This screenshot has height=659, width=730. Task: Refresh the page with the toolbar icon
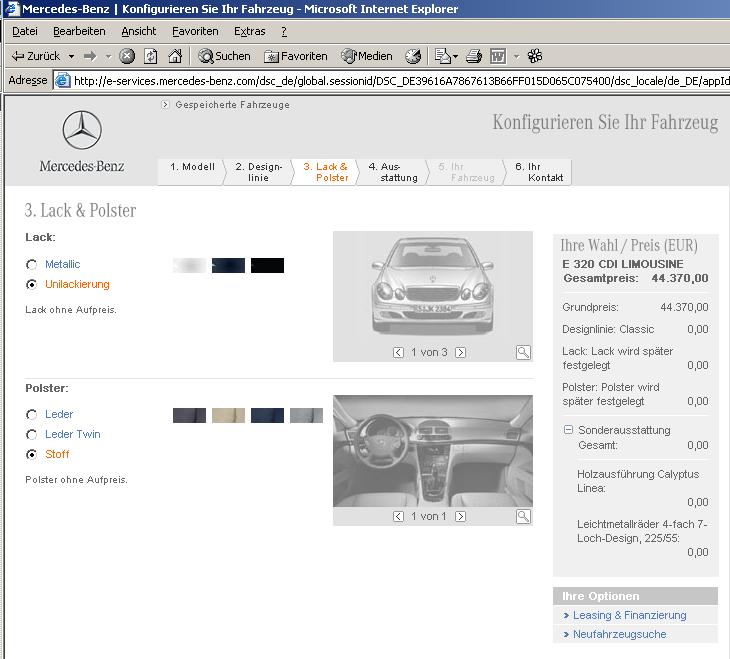(x=151, y=56)
